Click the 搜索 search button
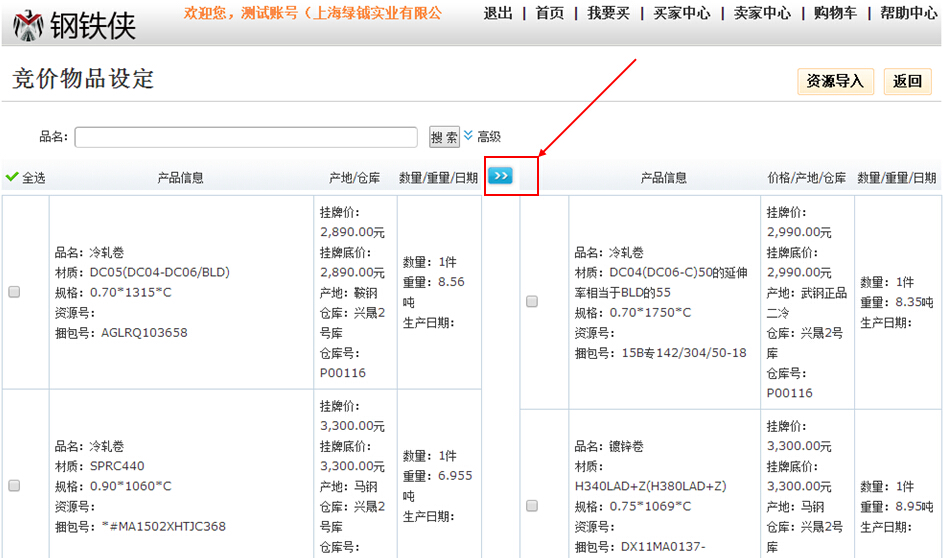The image size is (943, 558). pyautogui.click(x=444, y=137)
